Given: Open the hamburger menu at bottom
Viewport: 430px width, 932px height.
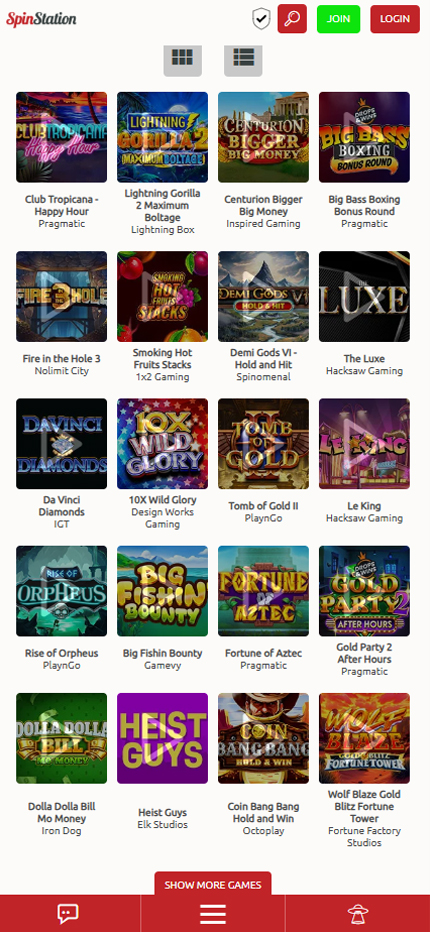Looking at the screenshot, I should point(213,914).
